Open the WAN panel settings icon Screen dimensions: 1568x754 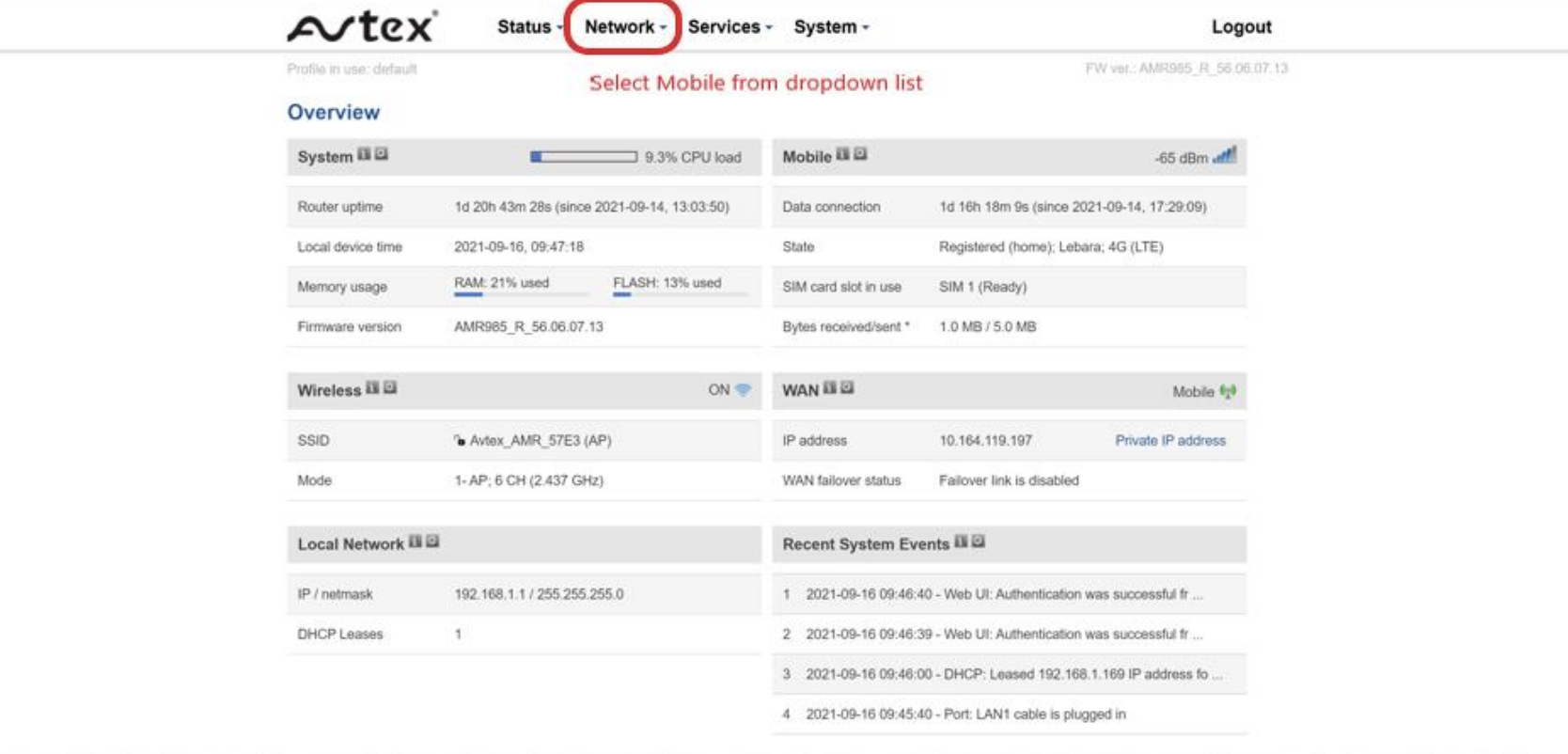point(847,387)
